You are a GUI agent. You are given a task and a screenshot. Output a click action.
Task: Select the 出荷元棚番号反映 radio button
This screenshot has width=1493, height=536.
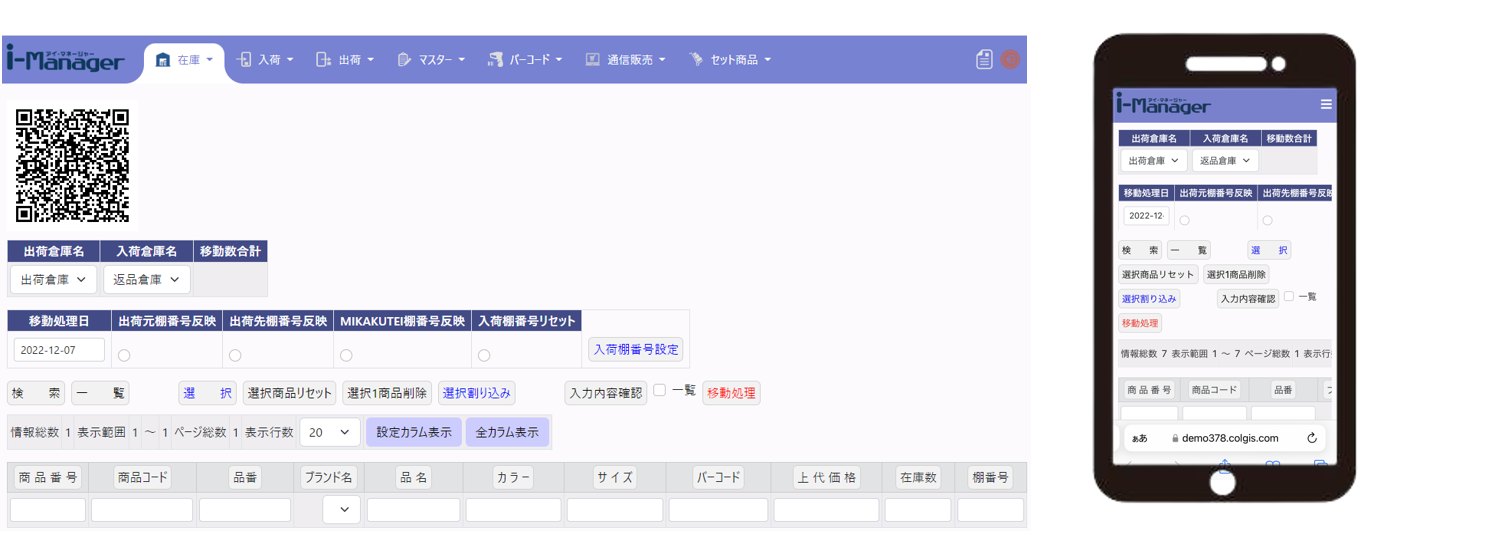click(124, 355)
